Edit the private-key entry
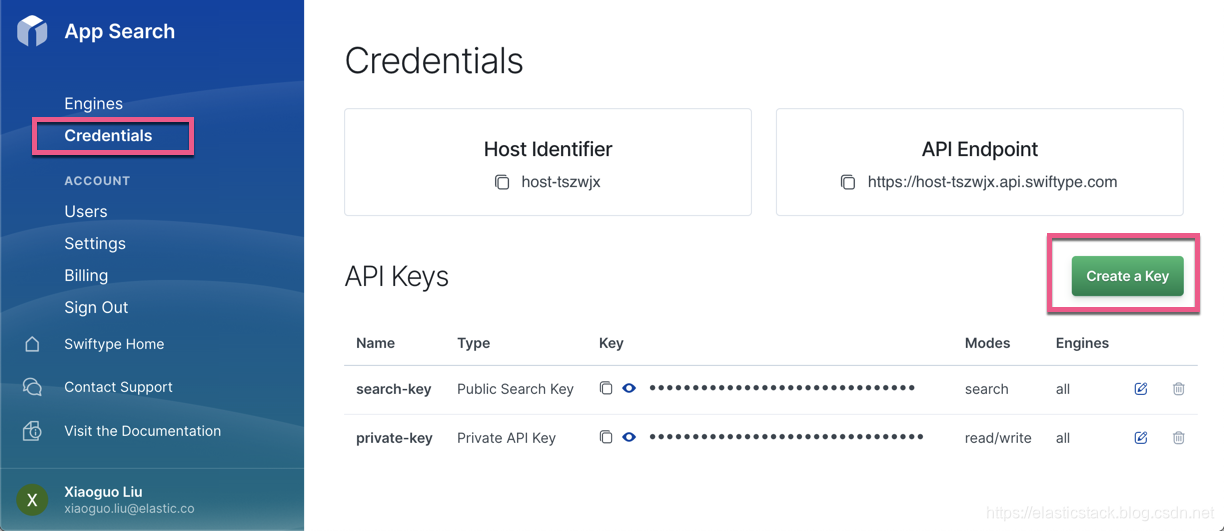1224x531 pixels. coord(1141,437)
